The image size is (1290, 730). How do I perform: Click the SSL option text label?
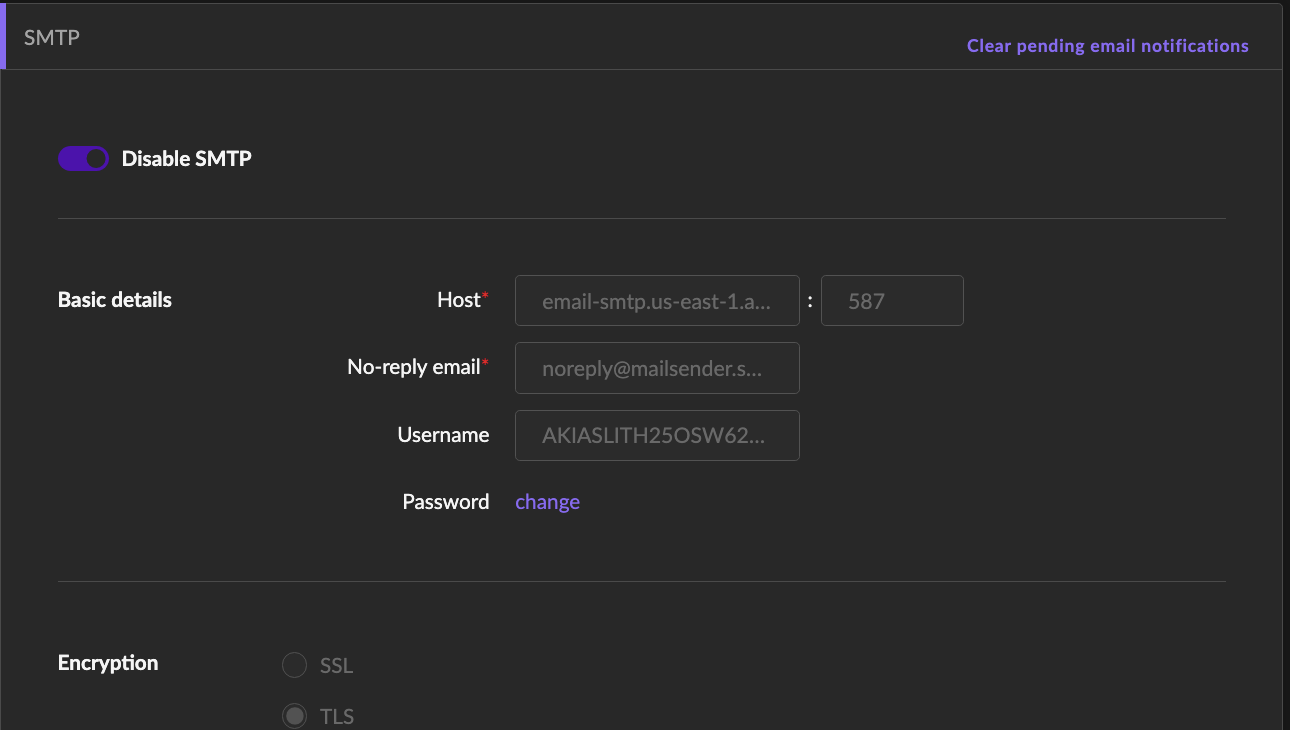pos(336,666)
